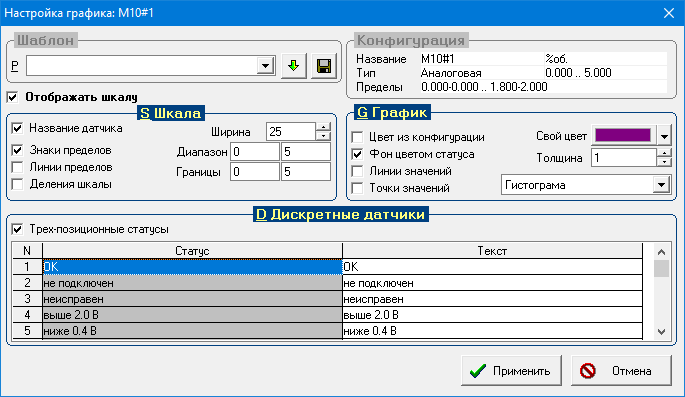Click the purple Свой цвет swatch

(623, 135)
